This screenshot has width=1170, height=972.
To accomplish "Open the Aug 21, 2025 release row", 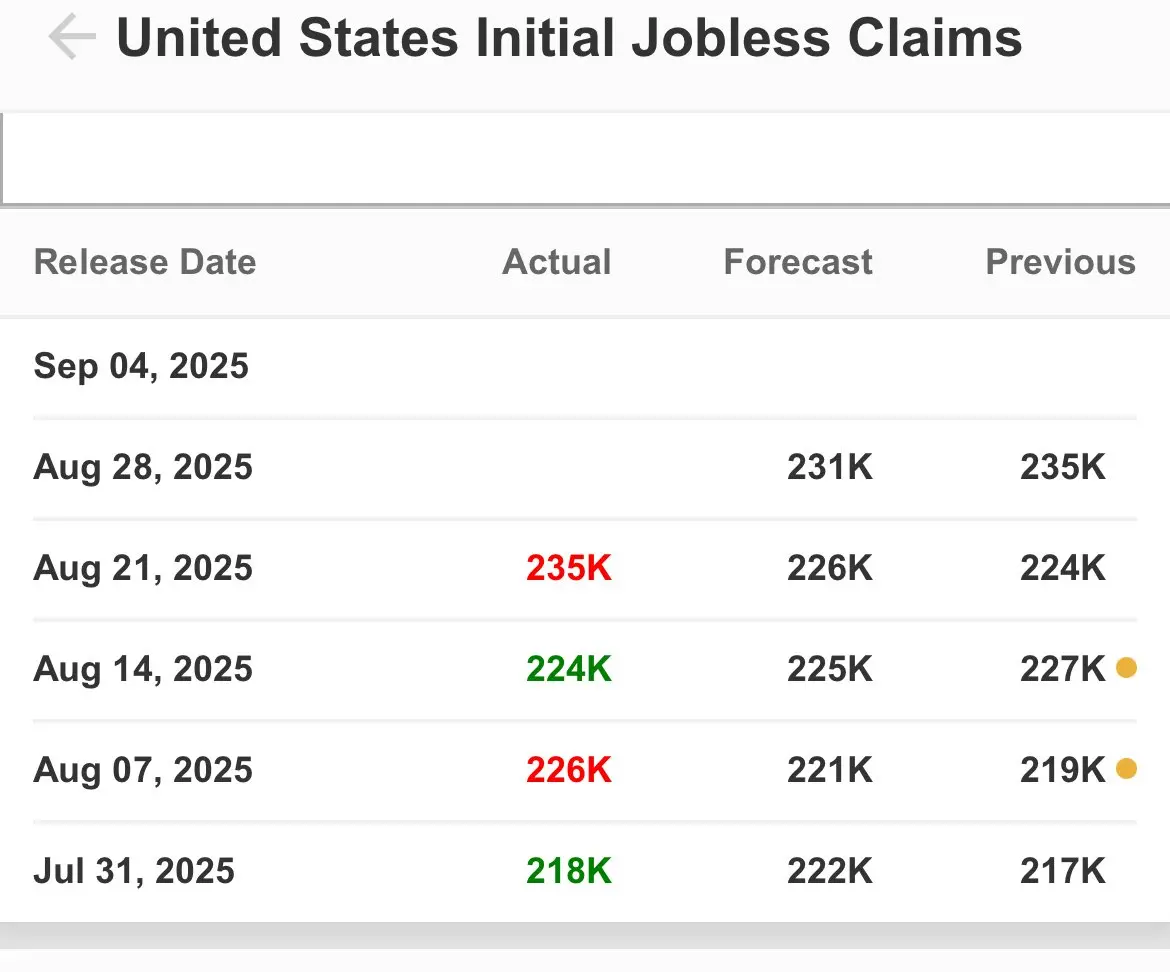I will click(585, 568).
